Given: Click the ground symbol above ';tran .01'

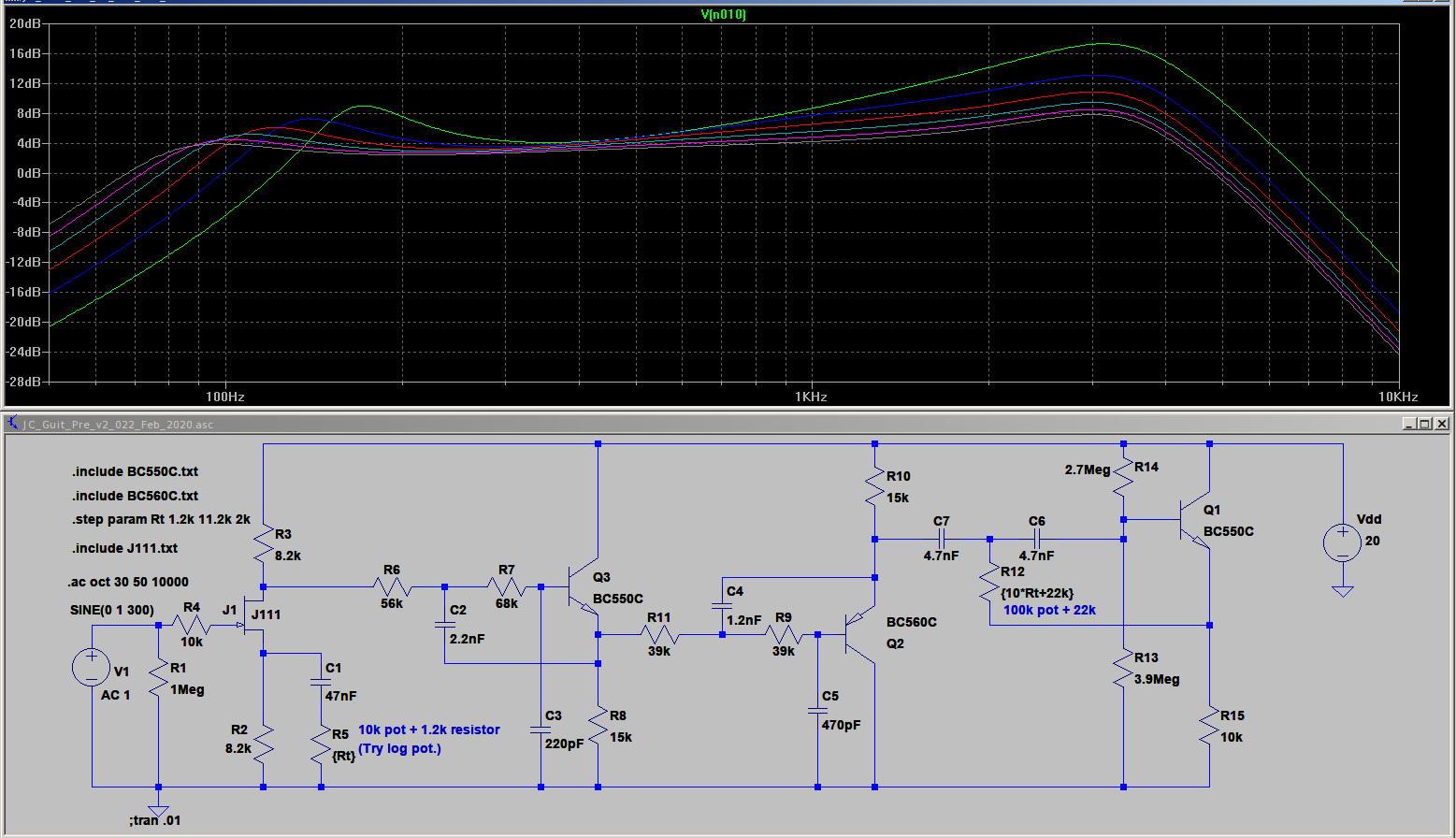Looking at the screenshot, I should [x=158, y=812].
